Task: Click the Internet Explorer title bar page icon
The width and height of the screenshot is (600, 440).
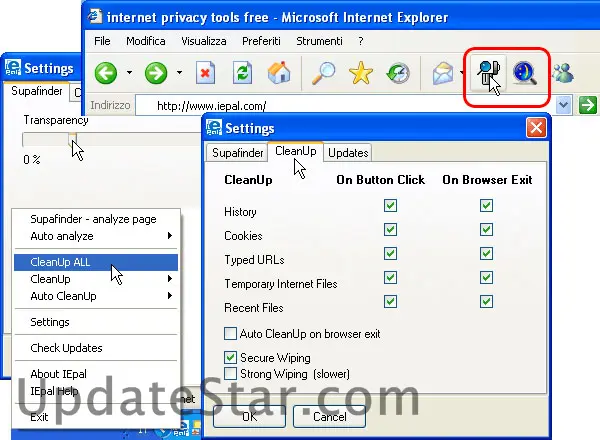Action: pos(95,17)
